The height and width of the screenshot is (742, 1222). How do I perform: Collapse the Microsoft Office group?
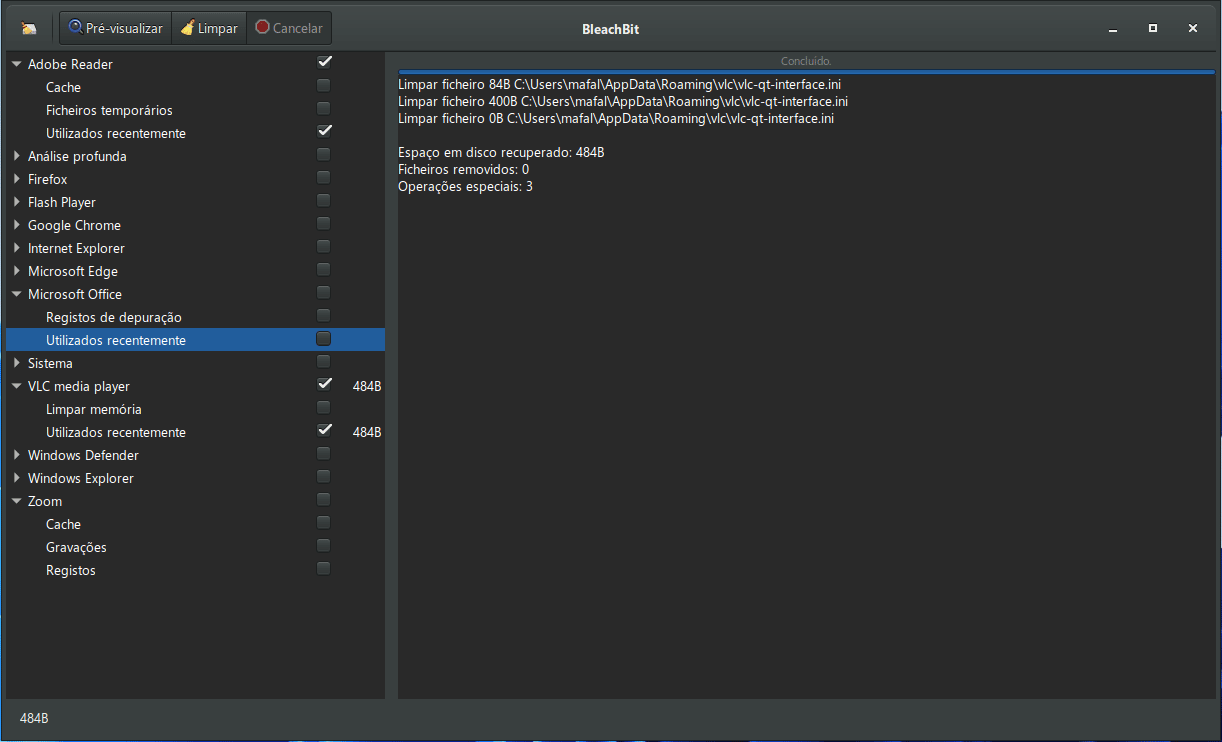[x=16, y=294]
